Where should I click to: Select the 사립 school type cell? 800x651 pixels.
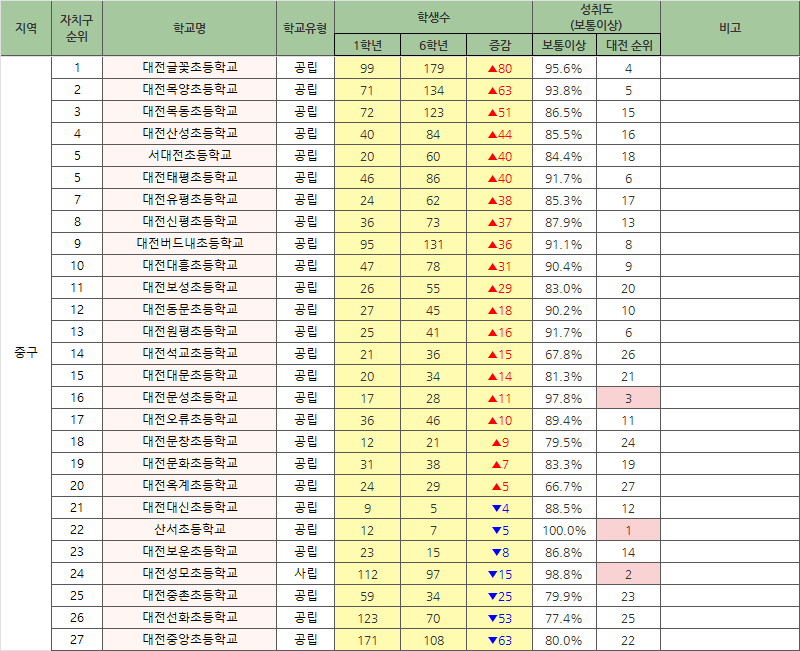coord(305,573)
